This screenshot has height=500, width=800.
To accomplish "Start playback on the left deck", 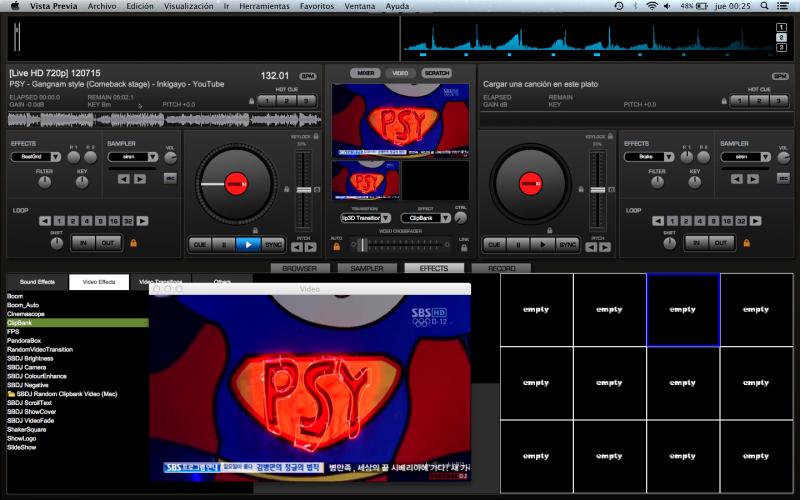I will (x=248, y=245).
